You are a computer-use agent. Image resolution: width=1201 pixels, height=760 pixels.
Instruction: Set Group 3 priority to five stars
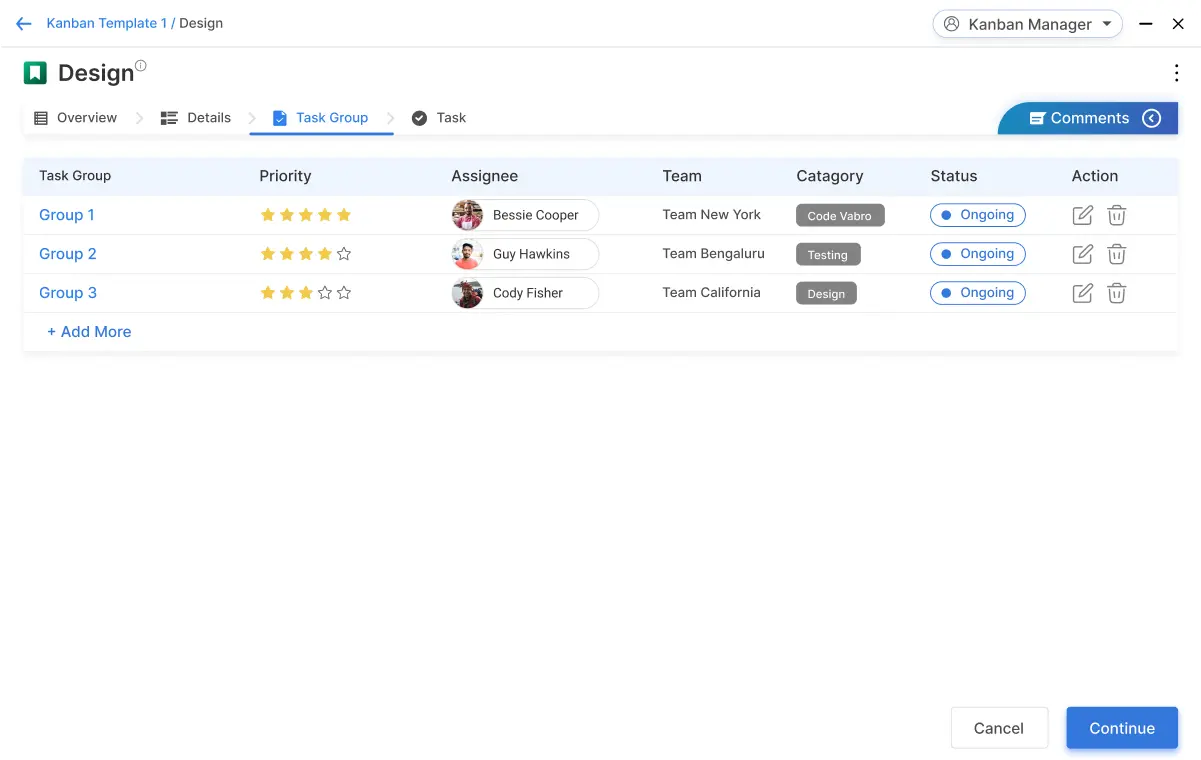tap(344, 293)
